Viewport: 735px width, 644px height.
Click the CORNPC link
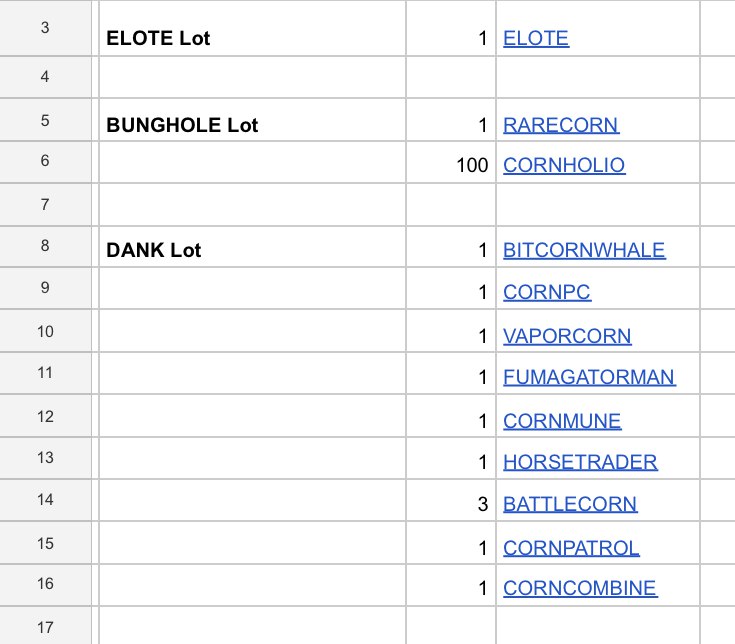(x=547, y=292)
